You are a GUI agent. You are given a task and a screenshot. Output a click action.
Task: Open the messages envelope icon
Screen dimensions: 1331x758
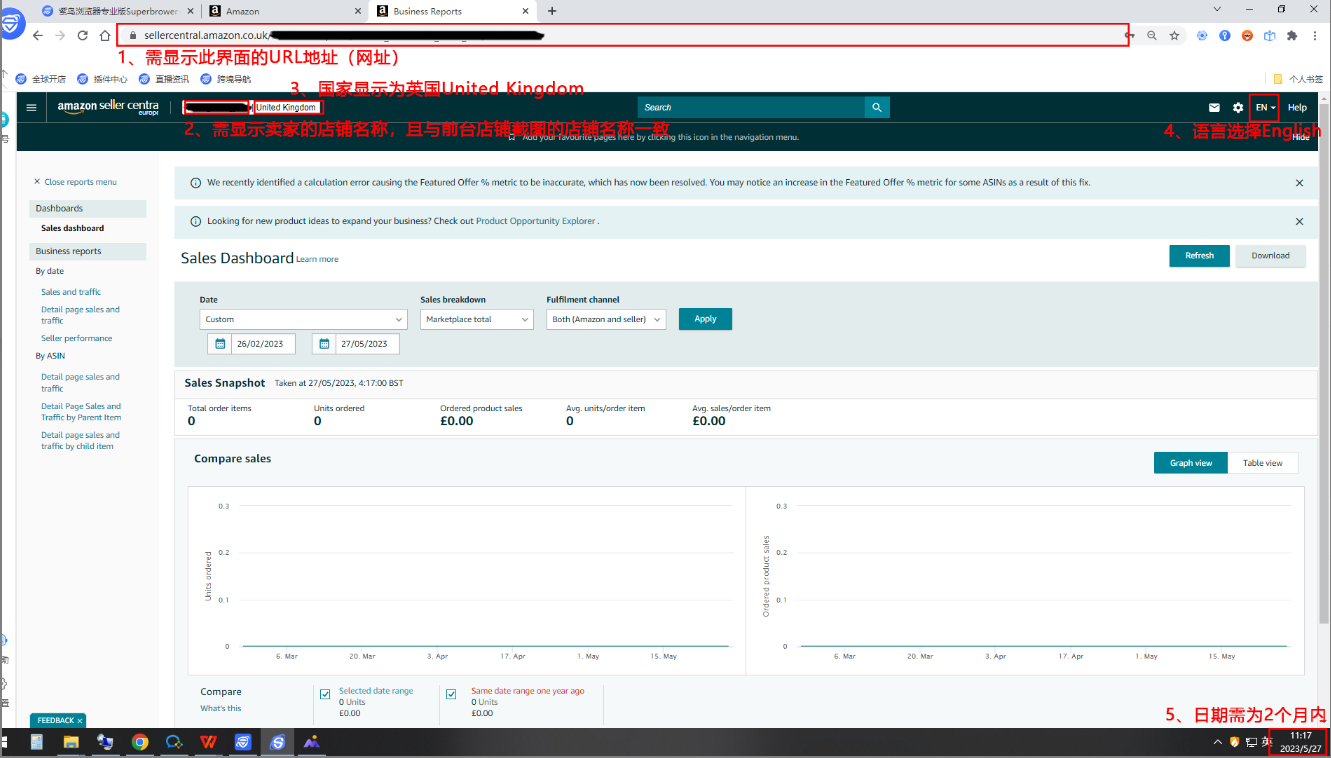[1214, 107]
